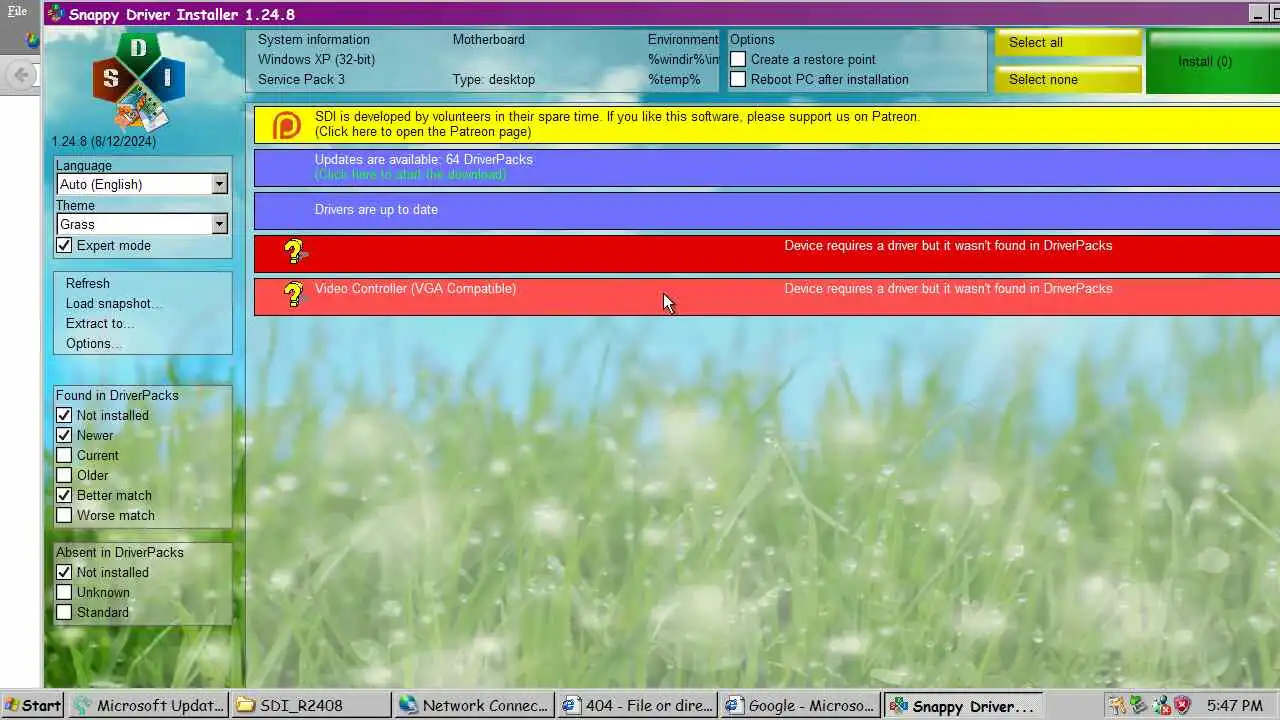The image size is (1280, 720).
Task: Open the Theme dropdown
Action: click(x=142, y=224)
